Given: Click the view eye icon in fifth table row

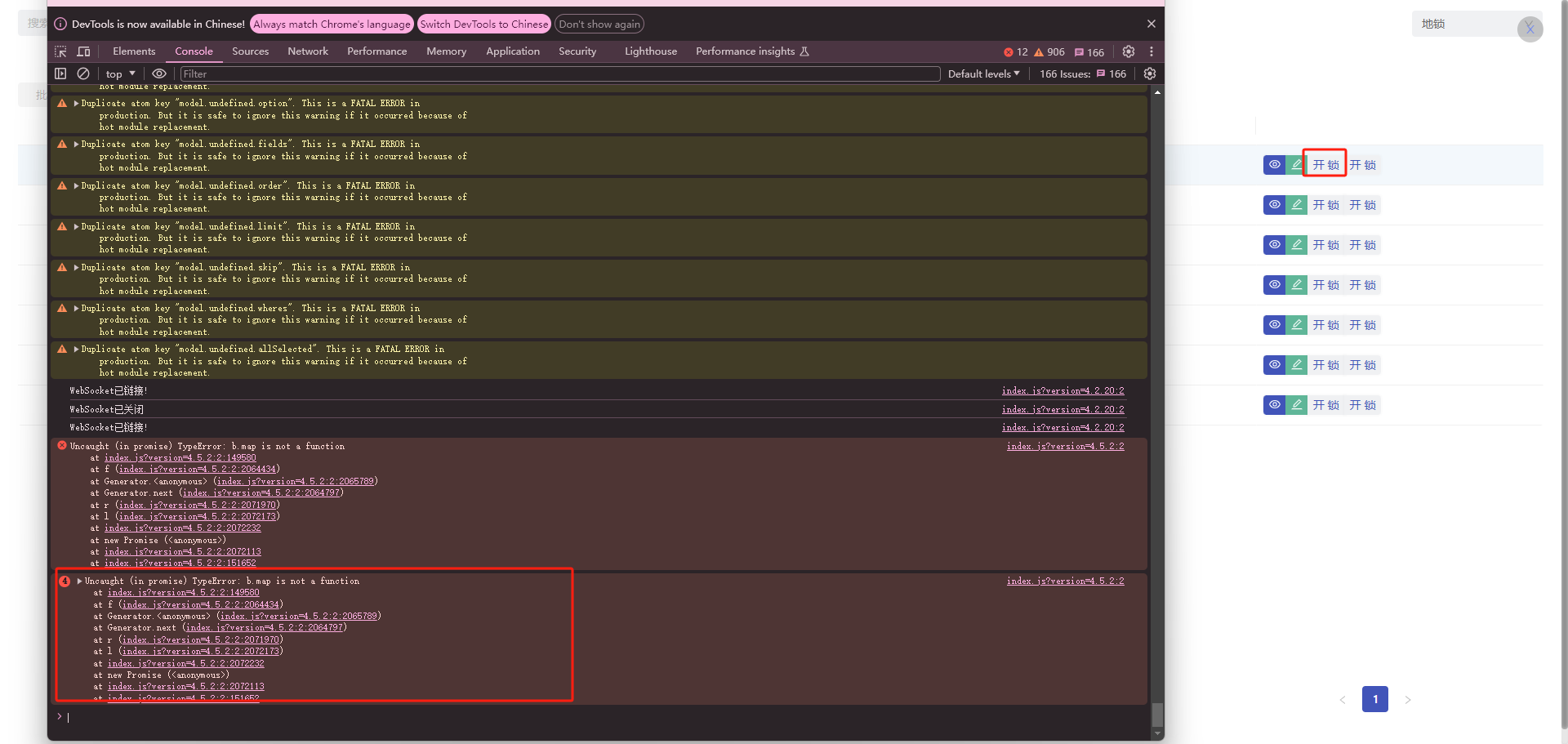Looking at the screenshot, I should coord(1275,325).
